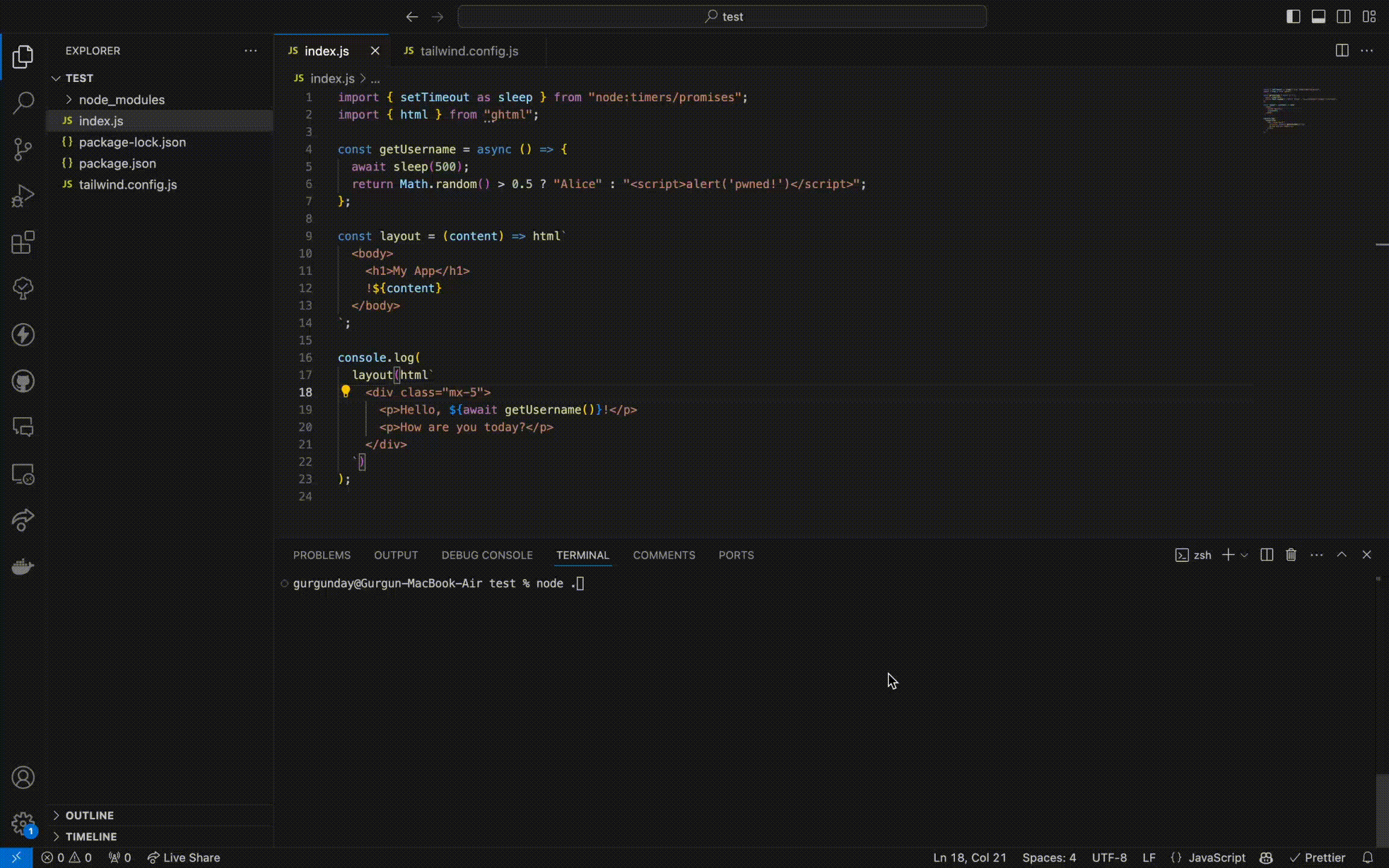Open the Source Control view
This screenshot has width=1389, height=868.
[x=23, y=149]
